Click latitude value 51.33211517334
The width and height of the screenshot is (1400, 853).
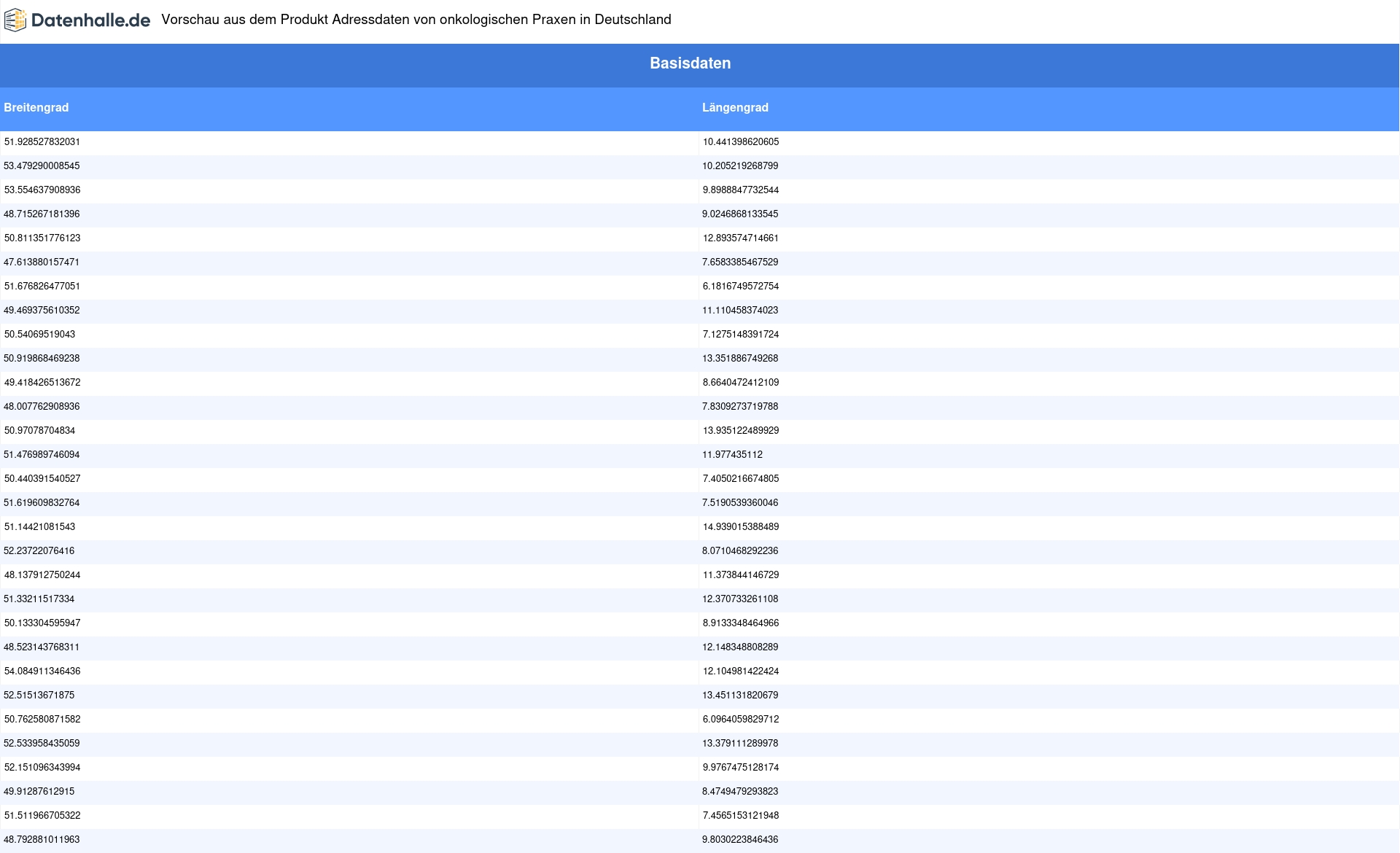(x=39, y=599)
